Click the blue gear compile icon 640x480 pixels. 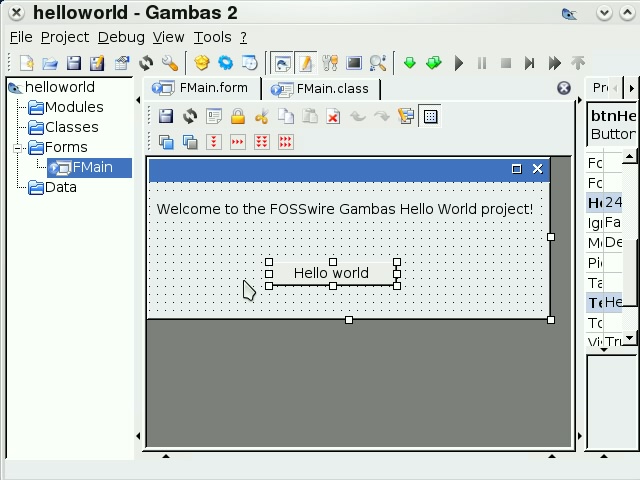[225, 63]
